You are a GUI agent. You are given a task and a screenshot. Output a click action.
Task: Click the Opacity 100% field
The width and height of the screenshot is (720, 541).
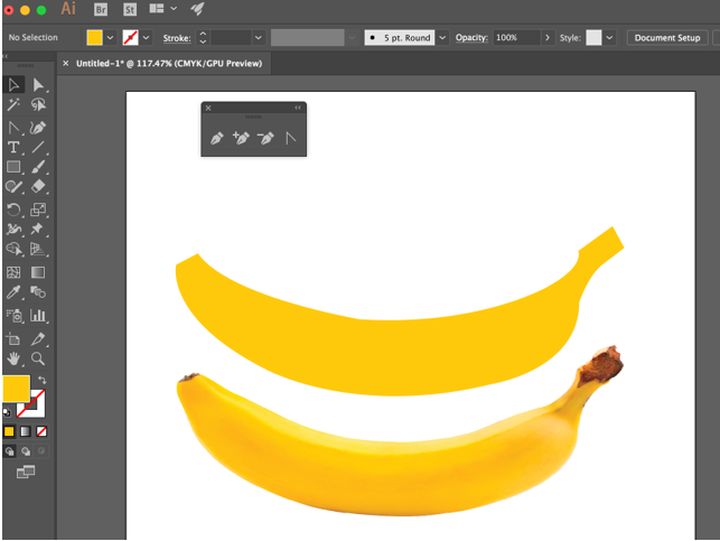pyautogui.click(x=517, y=38)
